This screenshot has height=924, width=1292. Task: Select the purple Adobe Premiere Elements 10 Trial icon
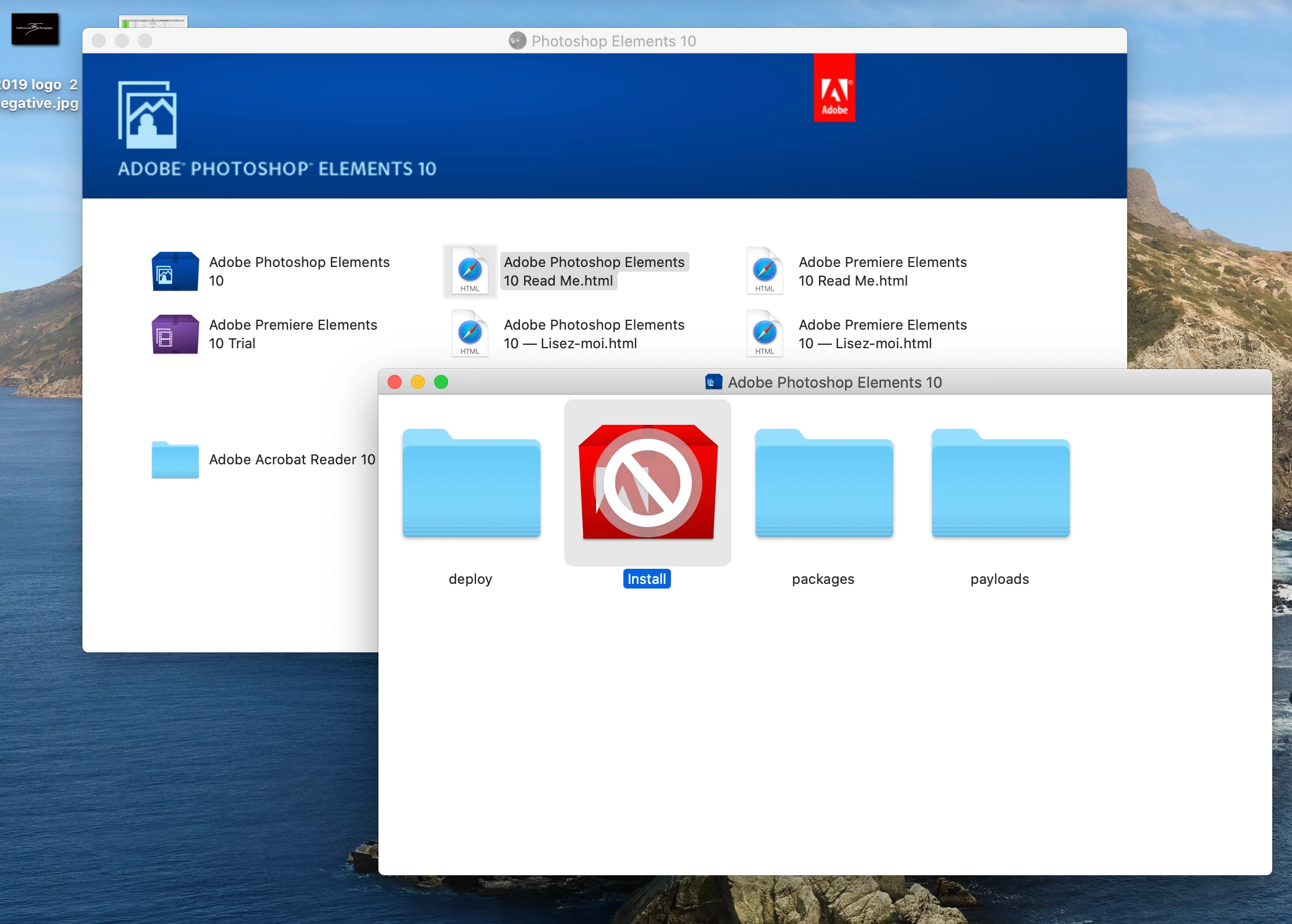pos(175,334)
